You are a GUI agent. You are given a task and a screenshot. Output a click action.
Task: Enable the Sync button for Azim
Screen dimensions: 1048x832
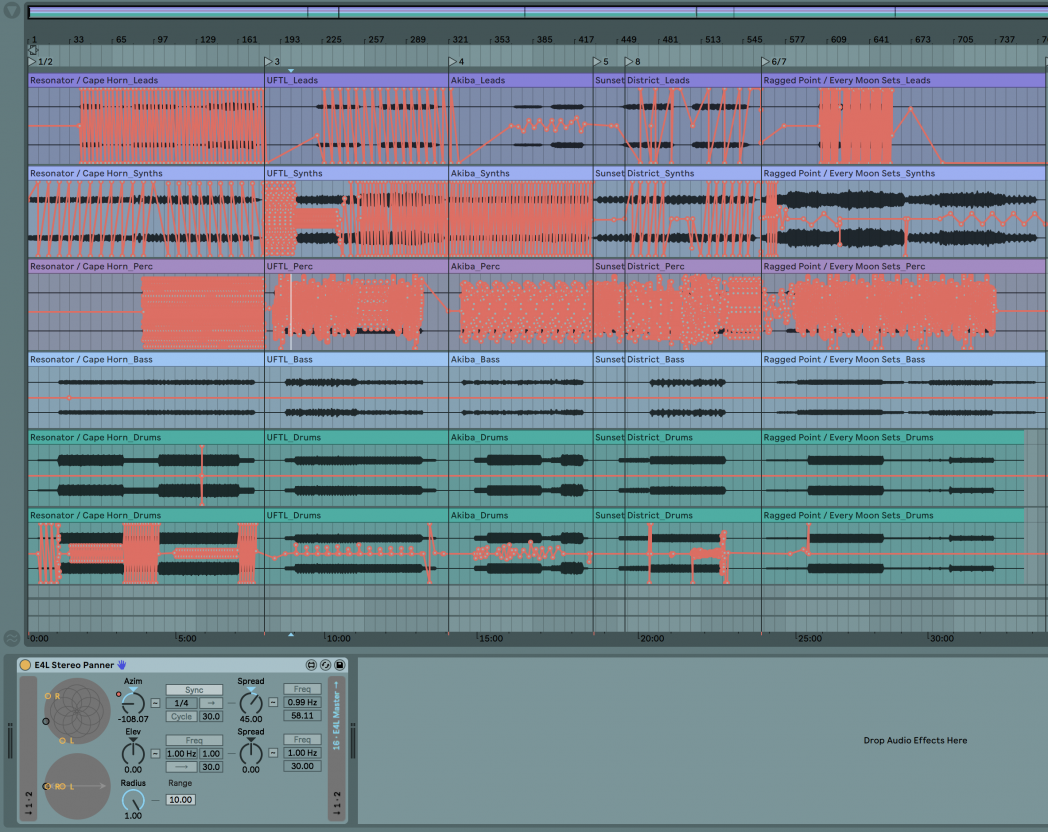click(x=194, y=690)
